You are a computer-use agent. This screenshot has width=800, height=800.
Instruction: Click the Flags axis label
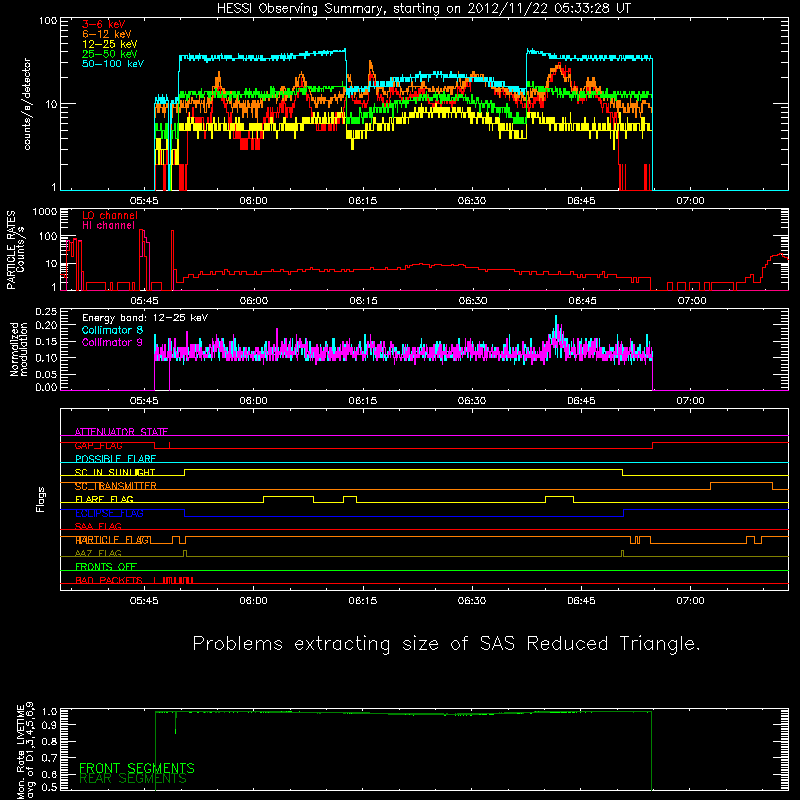point(41,499)
